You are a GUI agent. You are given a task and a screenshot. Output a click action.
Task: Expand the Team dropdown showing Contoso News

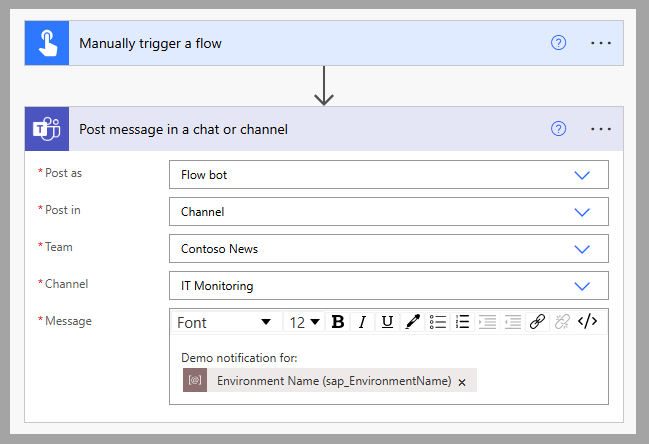tap(582, 249)
